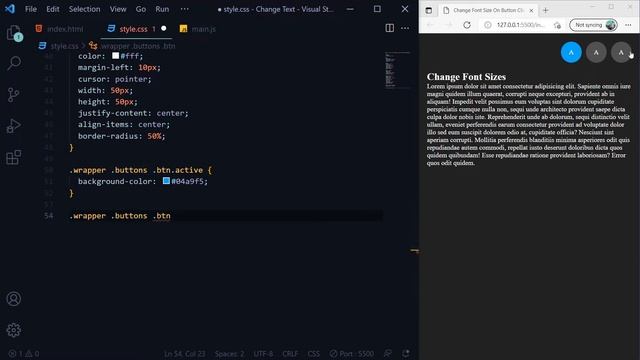The width and height of the screenshot is (640, 360).
Task: Click the cursor: pointer line
Action: 115,79
